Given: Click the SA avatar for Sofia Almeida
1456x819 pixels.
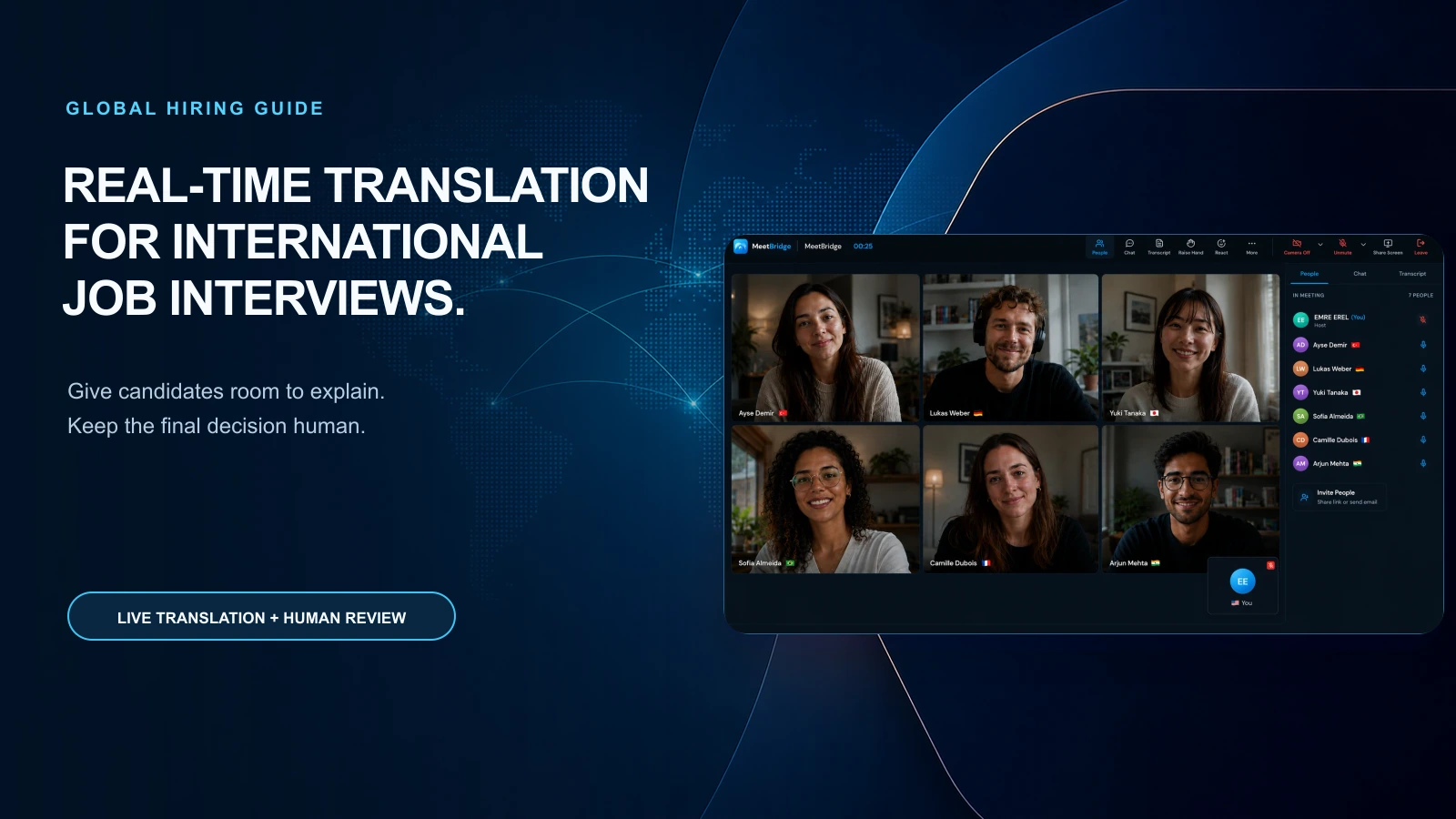Looking at the screenshot, I should coord(1300,416).
